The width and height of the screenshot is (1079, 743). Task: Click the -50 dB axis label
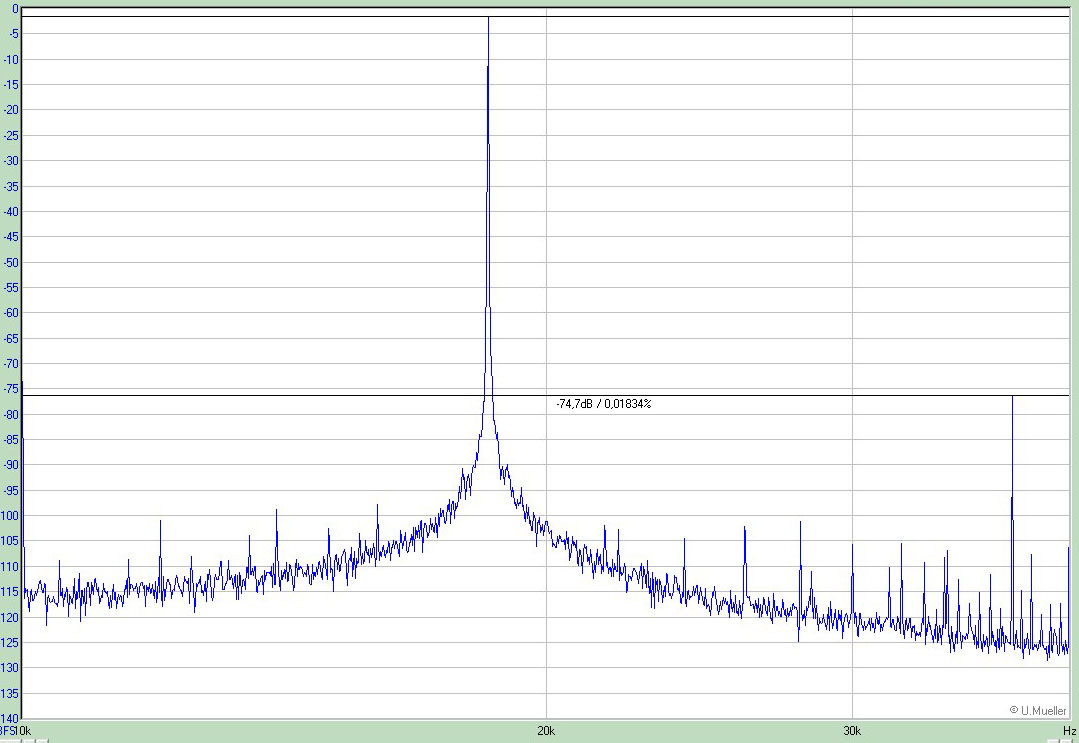[x=12, y=263]
